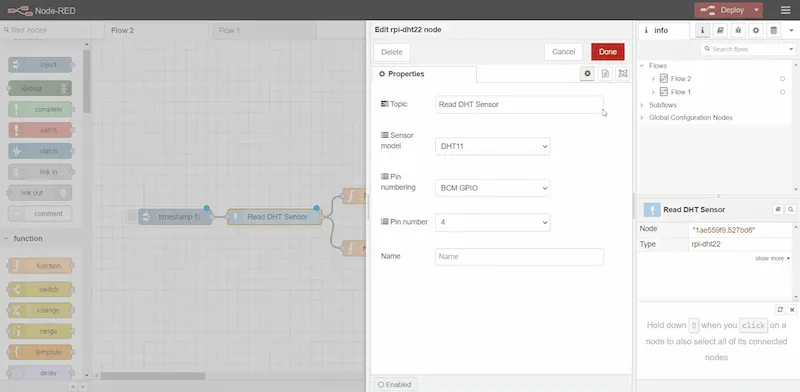This screenshot has height=392, width=800.
Task: Expand the Subflows tree section
Action: [x=642, y=105]
